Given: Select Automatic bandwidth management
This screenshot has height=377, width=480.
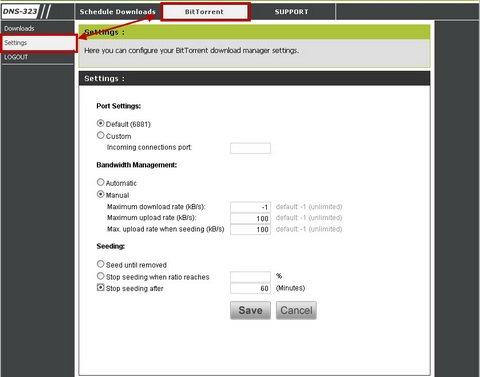Looking at the screenshot, I should tap(100, 182).
